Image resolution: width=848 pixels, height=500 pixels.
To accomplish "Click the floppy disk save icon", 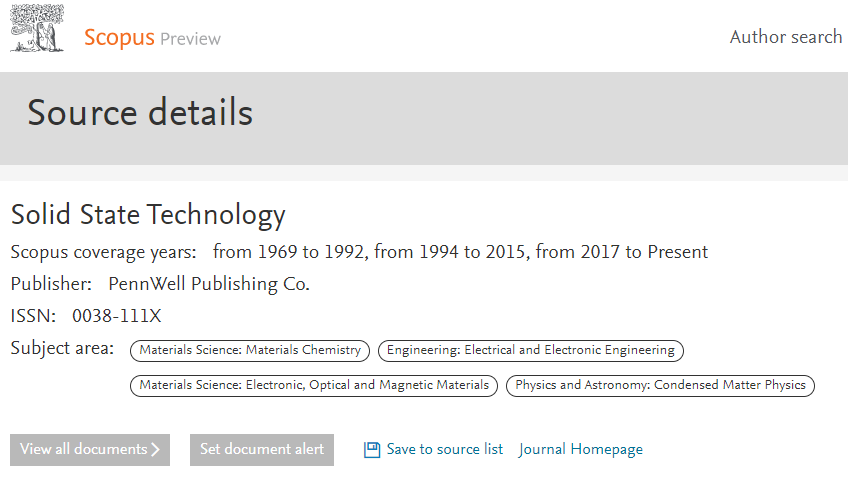I will (372, 450).
